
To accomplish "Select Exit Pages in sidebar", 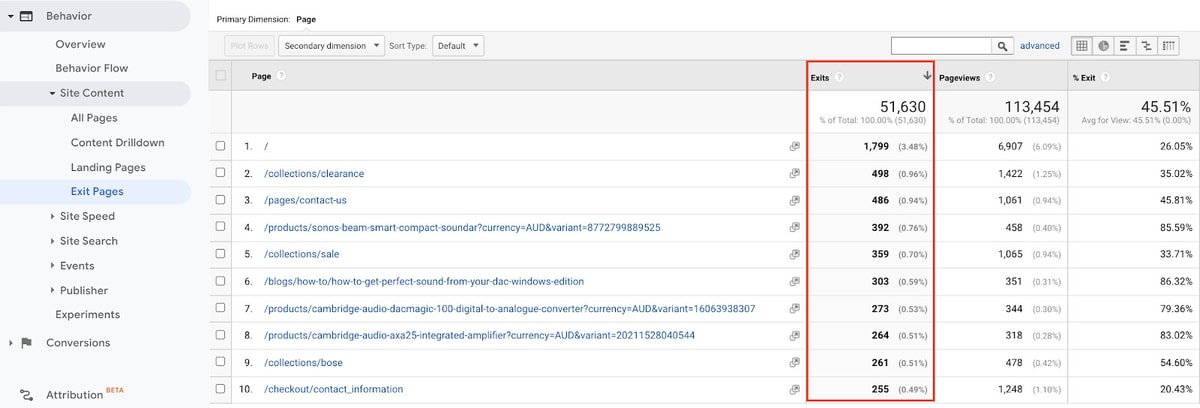I will [x=97, y=191].
